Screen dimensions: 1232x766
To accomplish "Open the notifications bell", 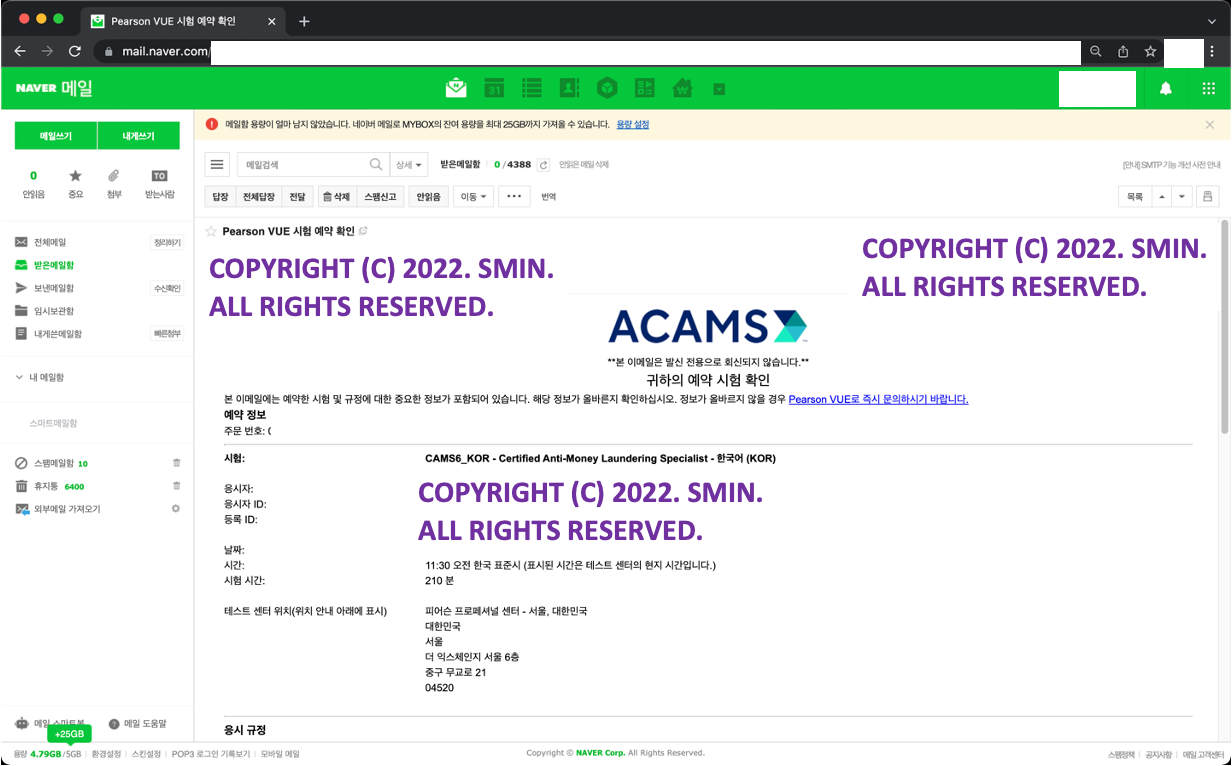I will 1166,88.
